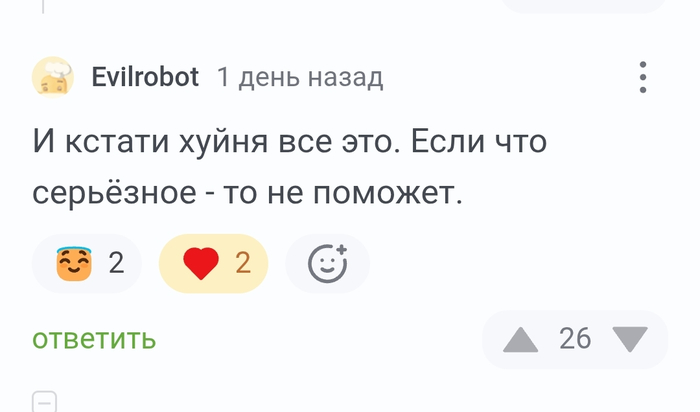The image size is (700, 412).
Task: Toggle the highlighted red heart reaction
Action: (x=213, y=263)
